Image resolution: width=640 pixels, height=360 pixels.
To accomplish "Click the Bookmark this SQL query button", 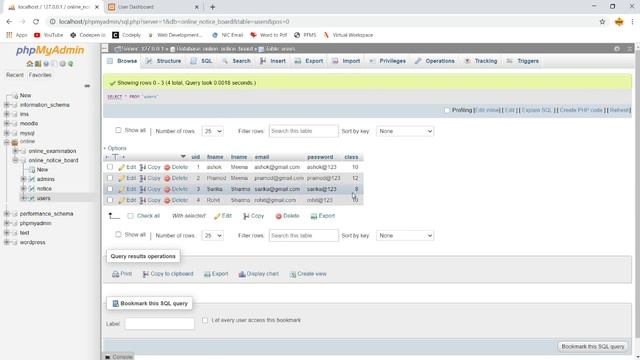I will (593, 347).
